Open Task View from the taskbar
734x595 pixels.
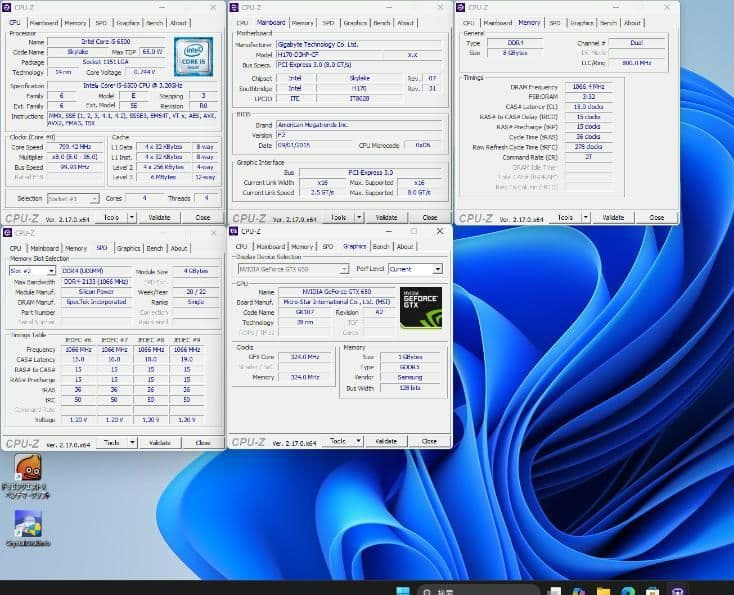click(554, 591)
